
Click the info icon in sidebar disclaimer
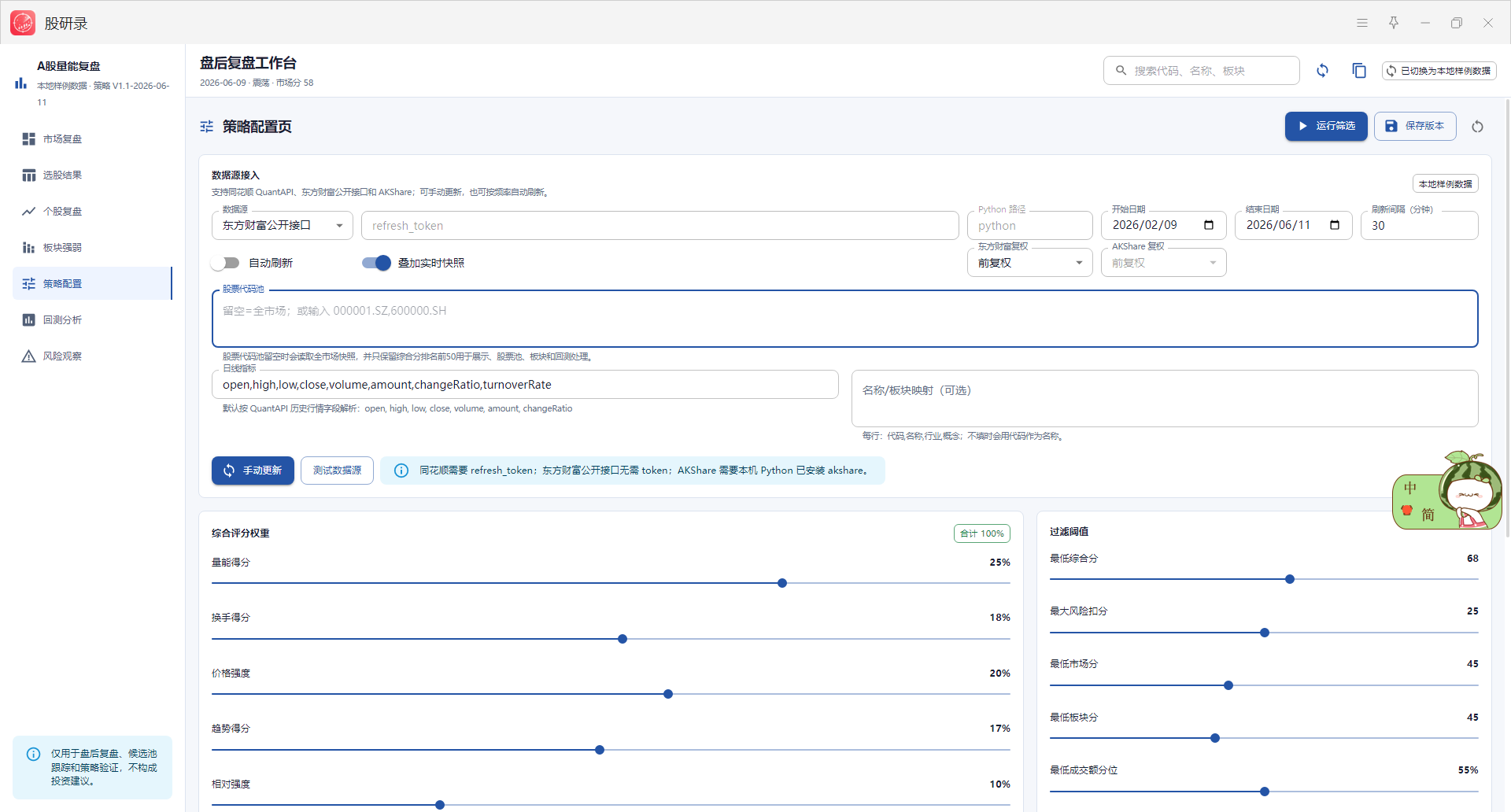click(x=34, y=755)
